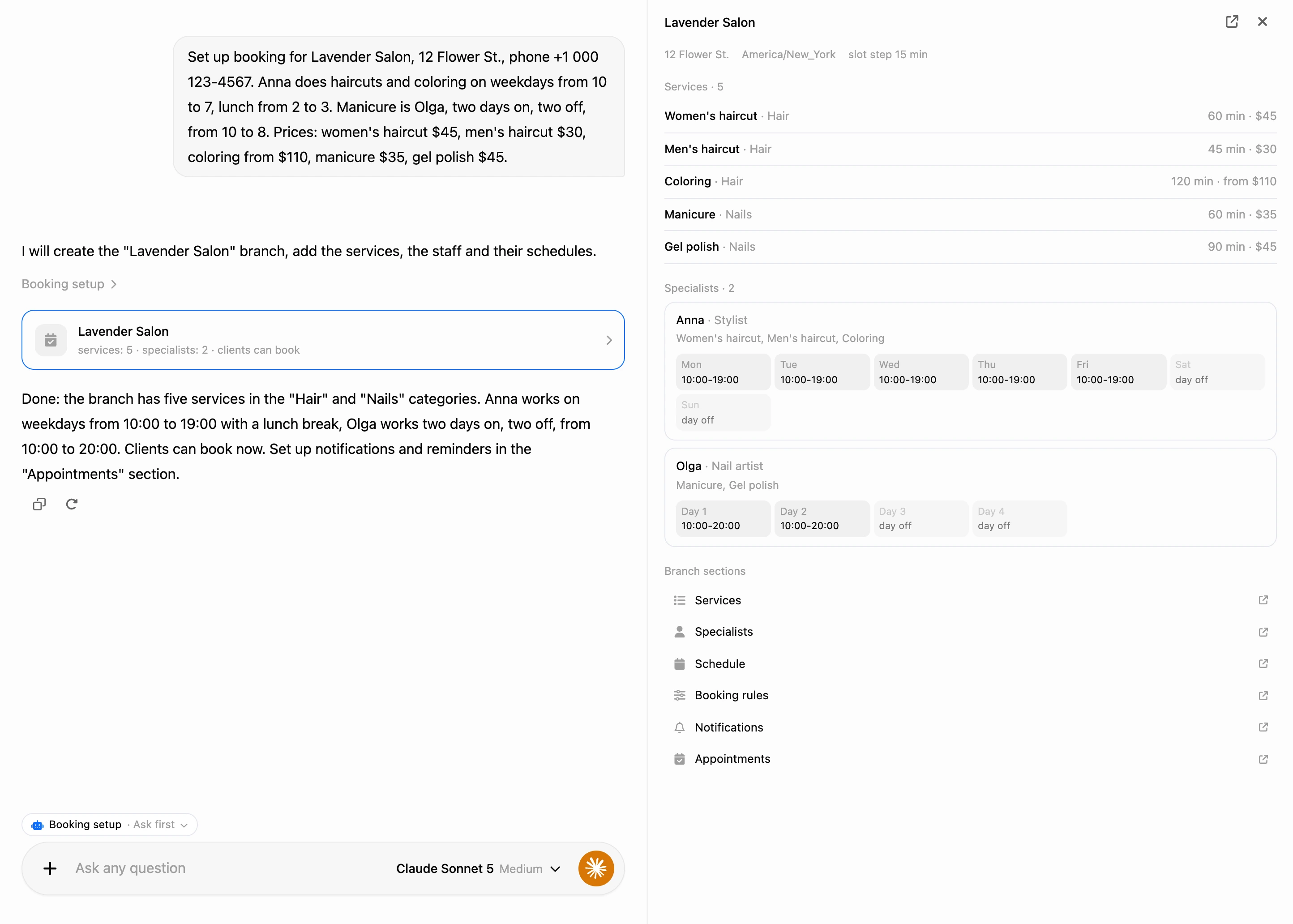Click the calendar icon on Lavender Salon card
1293x924 pixels.
[51, 340]
